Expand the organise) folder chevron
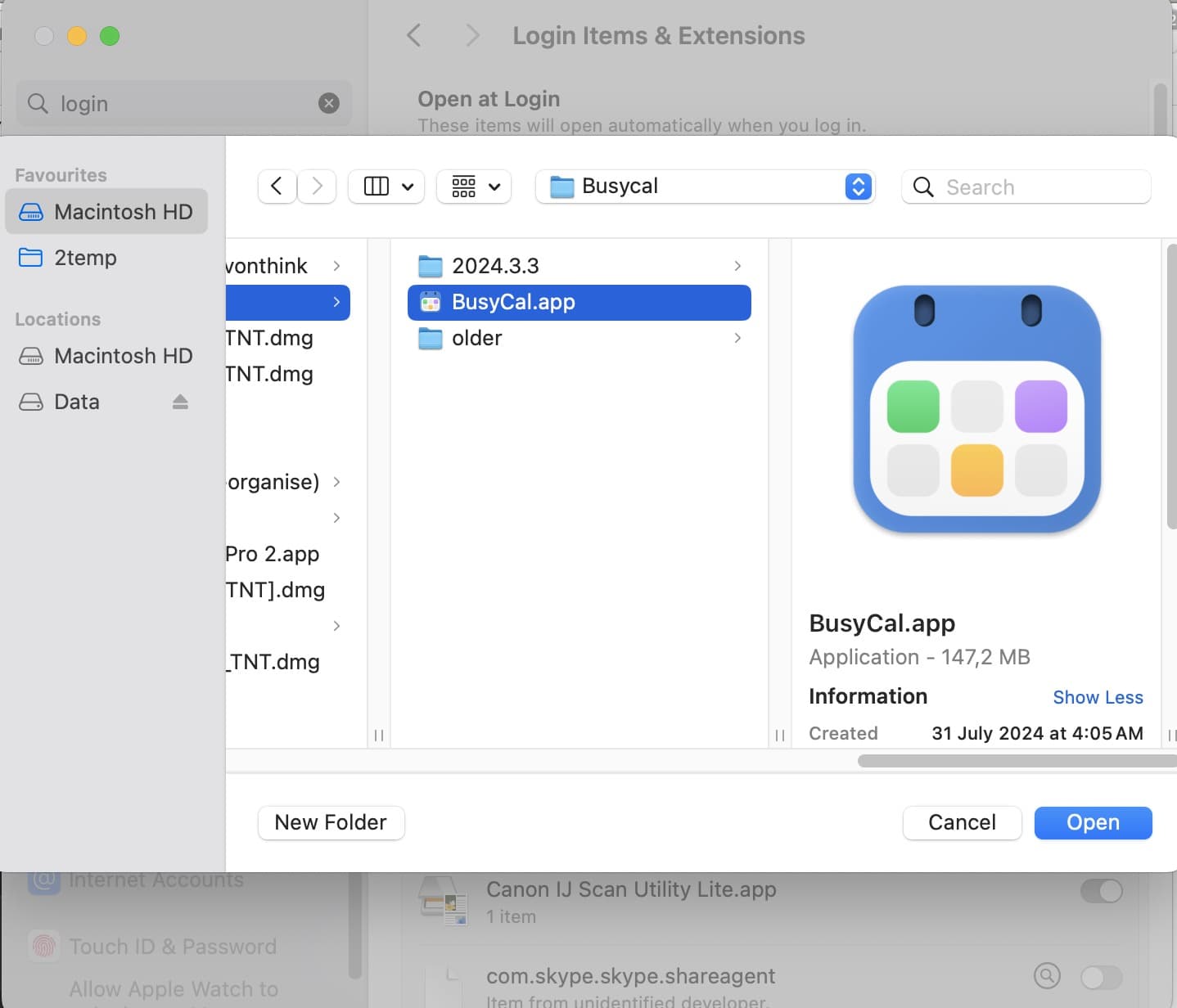 pos(336,482)
